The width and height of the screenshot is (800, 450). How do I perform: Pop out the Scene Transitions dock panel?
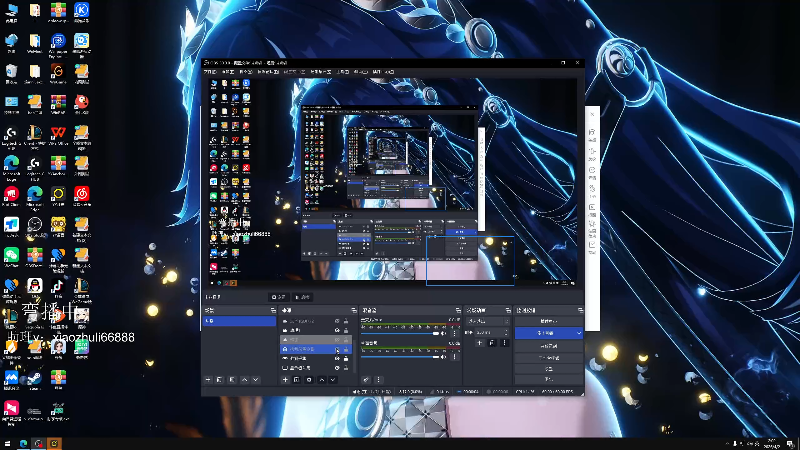click(508, 310)
